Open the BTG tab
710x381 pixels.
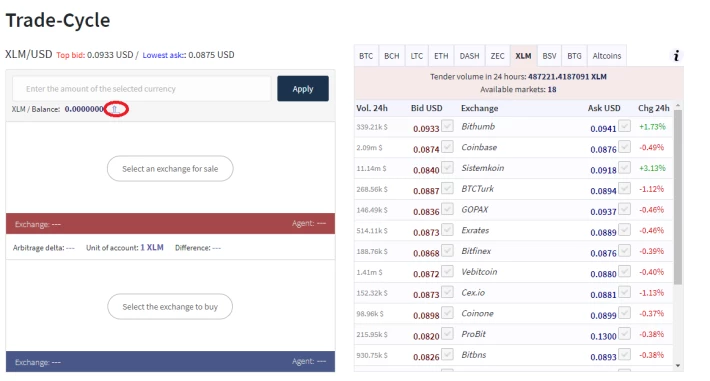[x=574, y=56]
